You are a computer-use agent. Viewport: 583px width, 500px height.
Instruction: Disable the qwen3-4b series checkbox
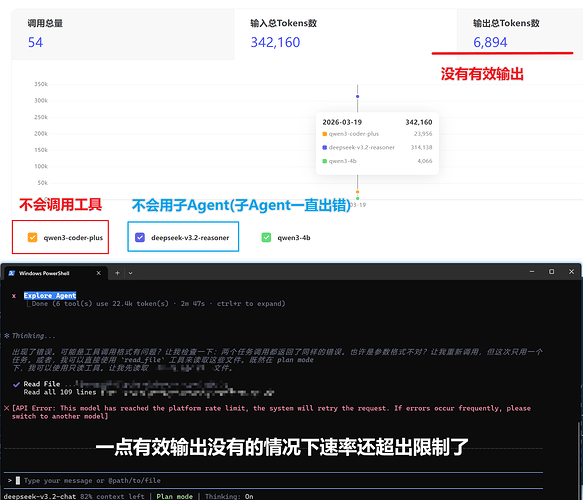(x=266, y=238)
